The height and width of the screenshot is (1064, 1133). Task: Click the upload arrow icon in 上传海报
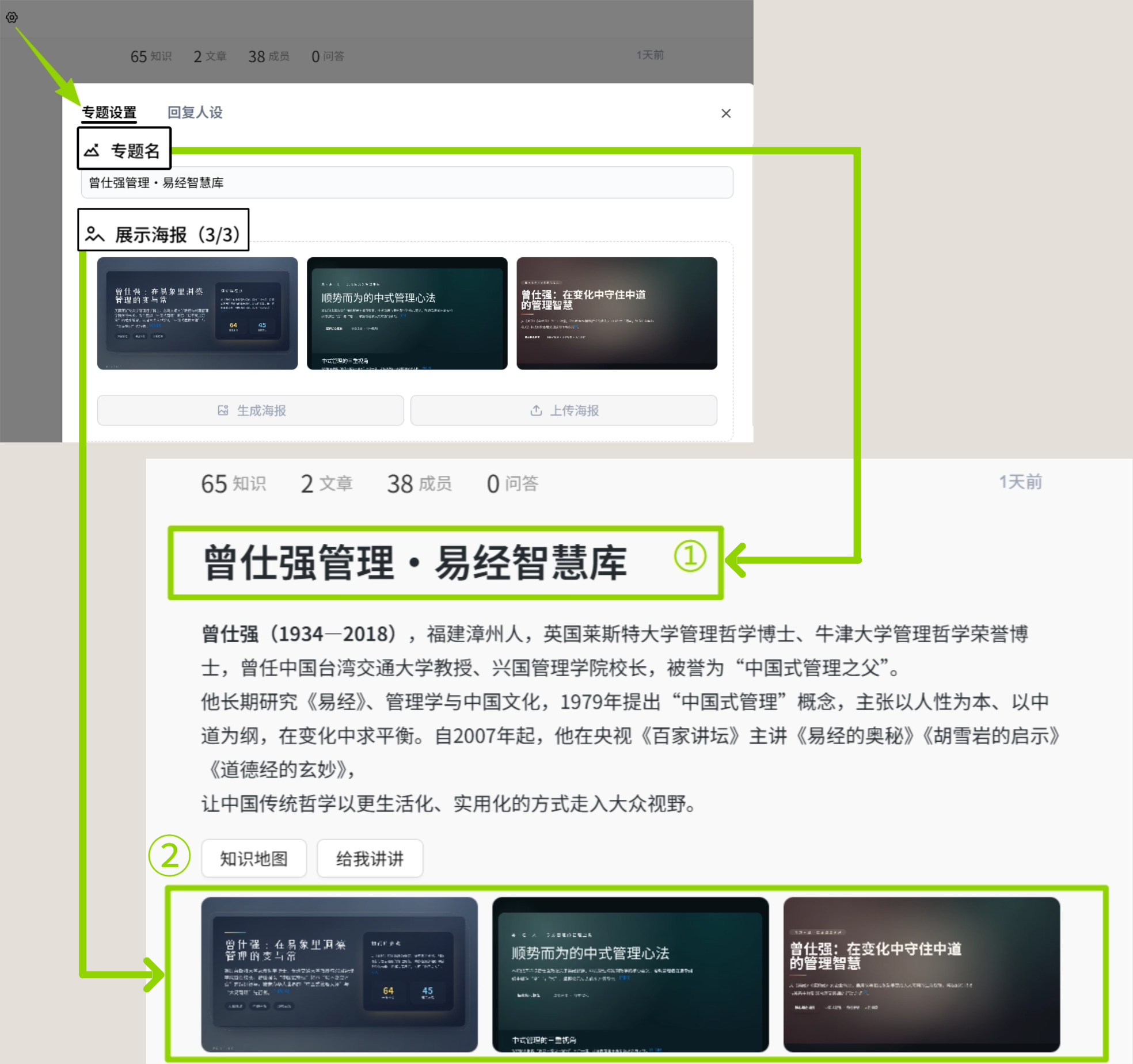[536, 410]
